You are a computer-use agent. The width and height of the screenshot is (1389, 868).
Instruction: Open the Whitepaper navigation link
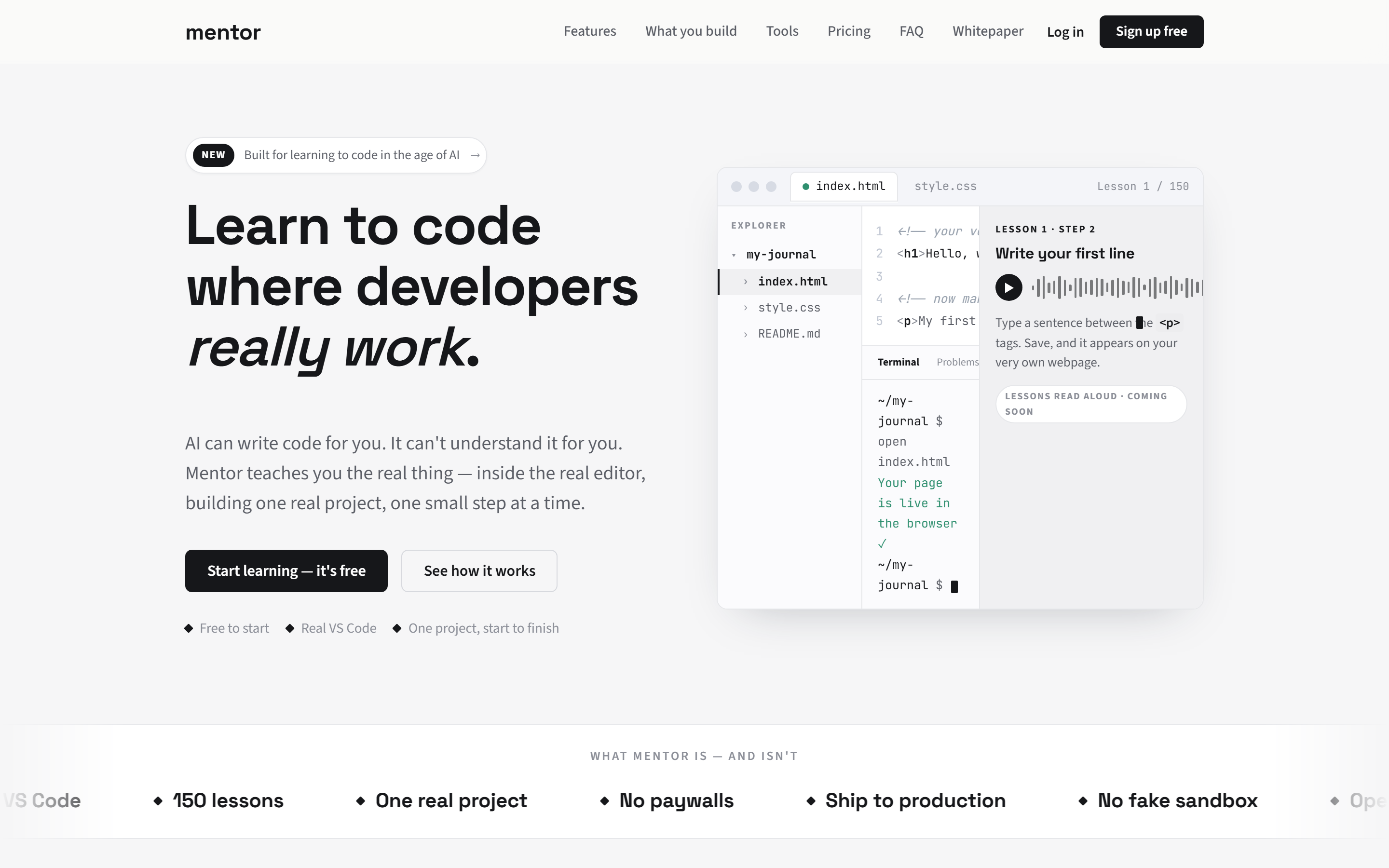tap(987, 31)
